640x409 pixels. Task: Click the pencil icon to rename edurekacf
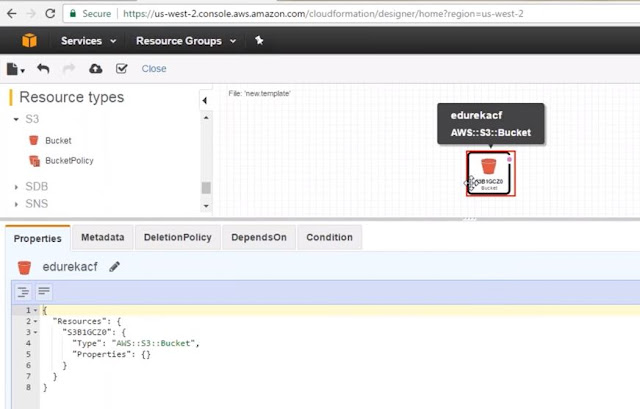coord(114,267)
